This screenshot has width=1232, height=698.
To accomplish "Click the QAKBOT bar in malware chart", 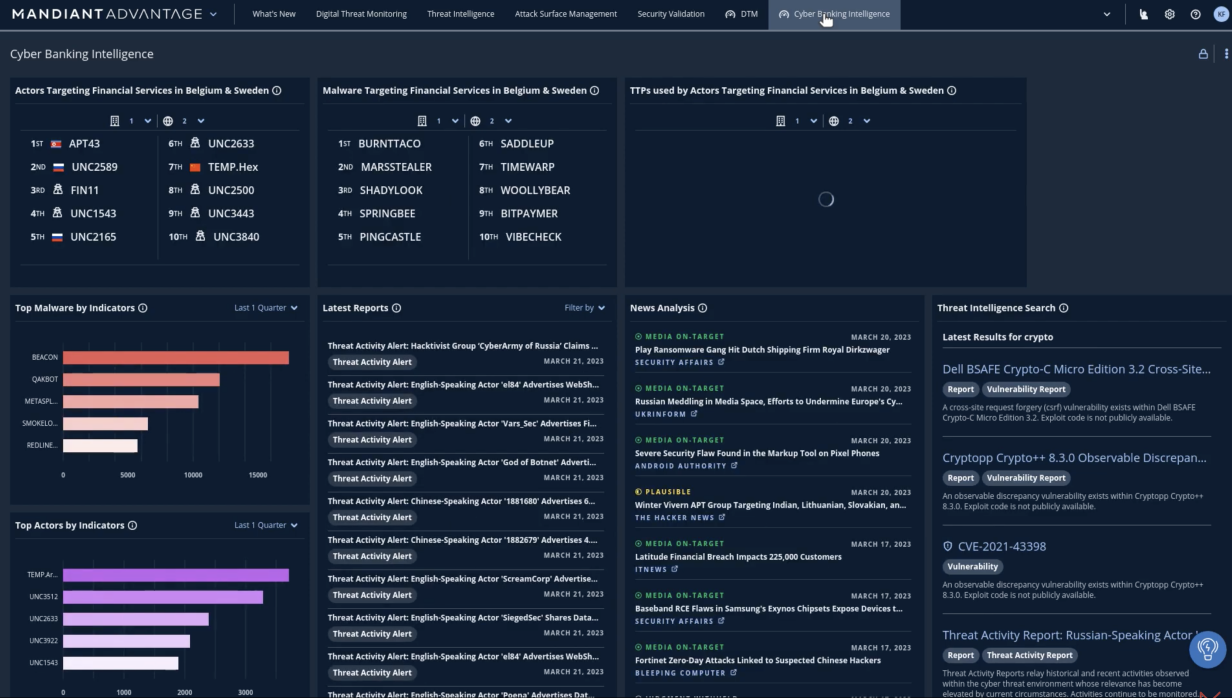I will tap(141, 379).
